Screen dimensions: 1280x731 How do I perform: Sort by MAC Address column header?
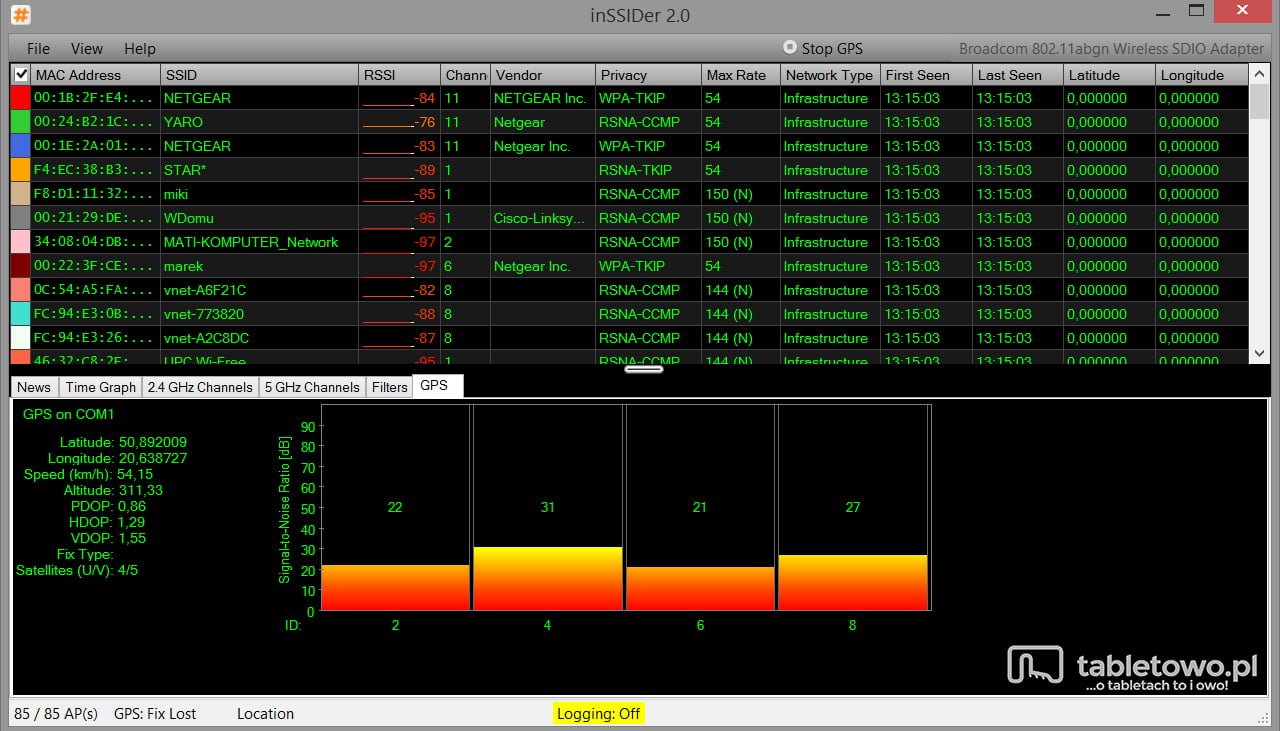click(x=96, y=75)
